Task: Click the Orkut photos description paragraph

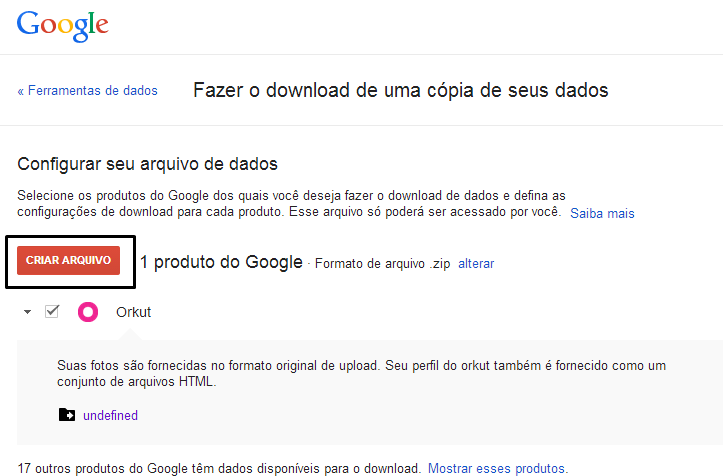Action: tap(362, 374)
